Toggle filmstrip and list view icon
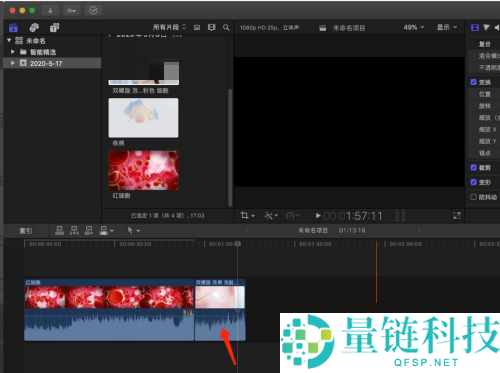The height and width of the screenshot is (373, 500). click(x=197, y=27)
